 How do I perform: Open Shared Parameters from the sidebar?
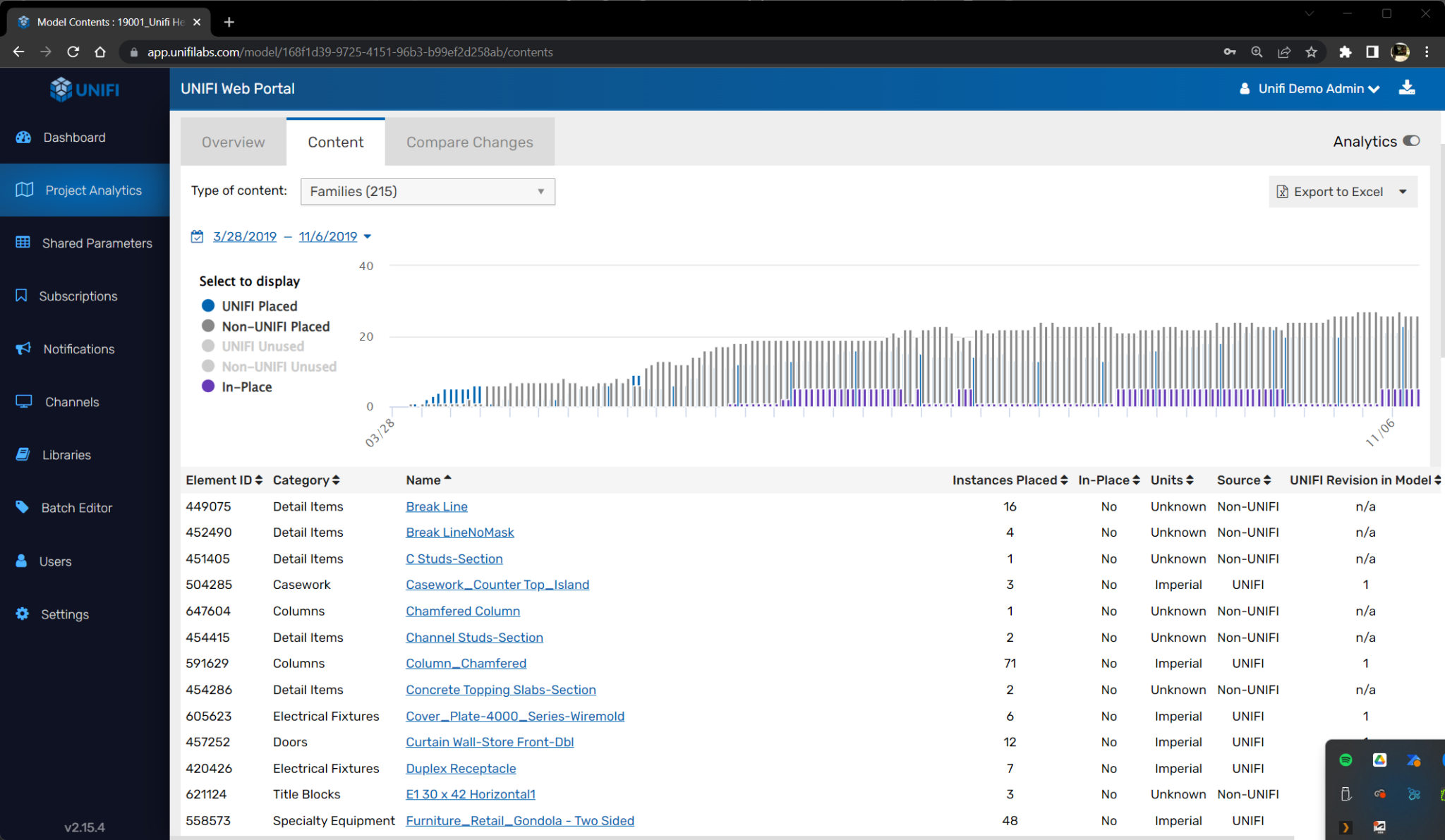pos(97,243)
